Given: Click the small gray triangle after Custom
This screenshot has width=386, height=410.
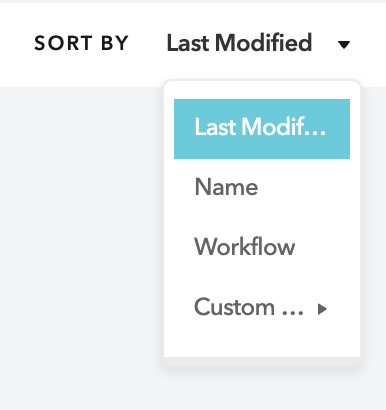Looking at the screenshot, I should pyautogui.click(x=322, y=309).
